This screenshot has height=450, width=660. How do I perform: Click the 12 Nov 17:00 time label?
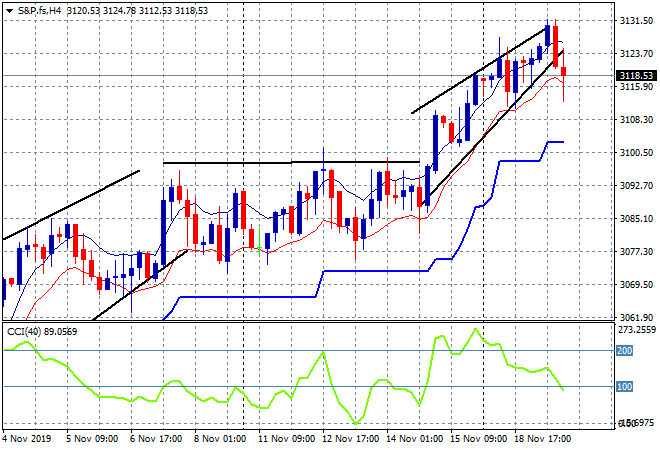tap(351, 439)
